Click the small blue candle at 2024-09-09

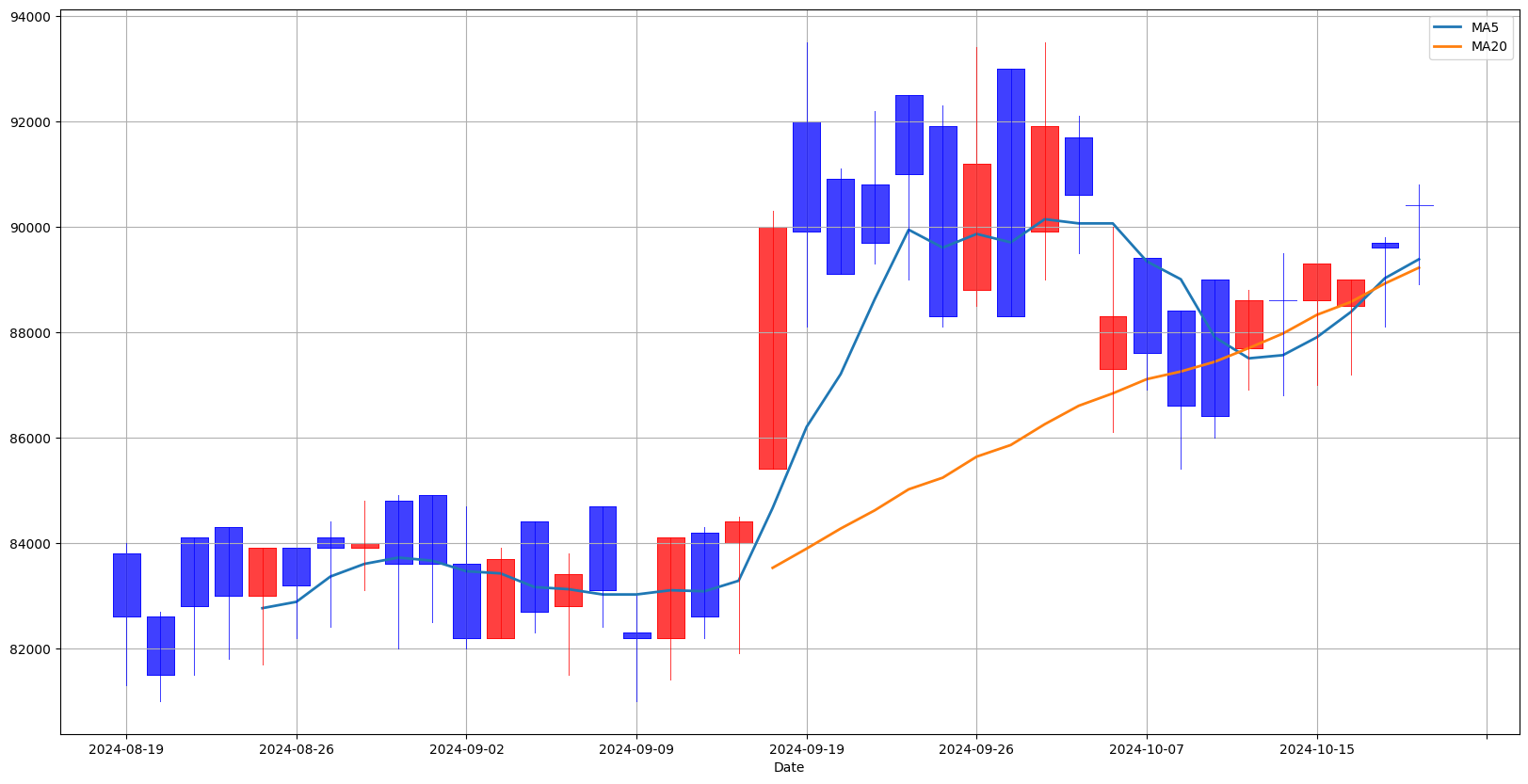tap(636, 635)
